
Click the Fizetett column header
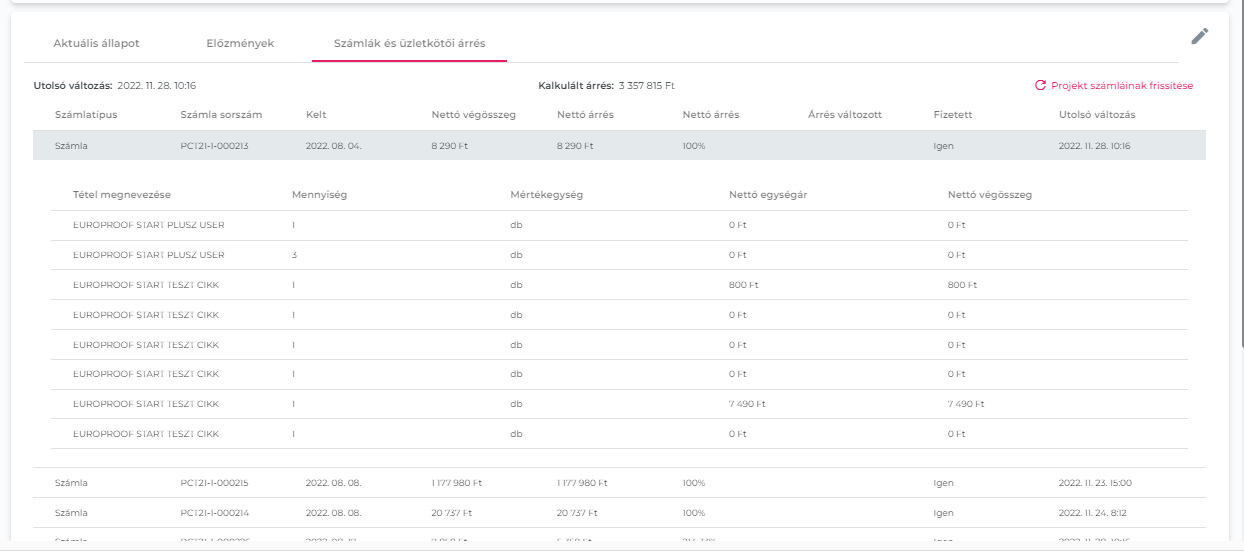(952, 115)
